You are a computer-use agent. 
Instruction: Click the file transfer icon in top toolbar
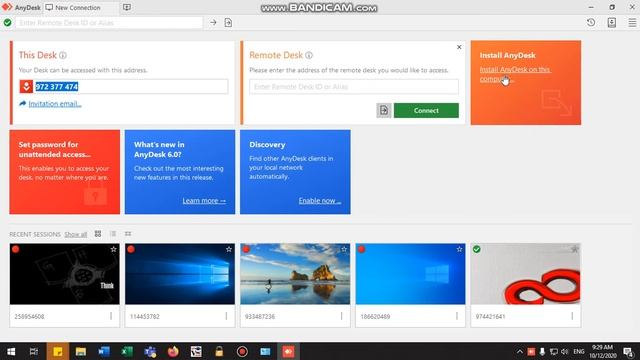point(228,22)
